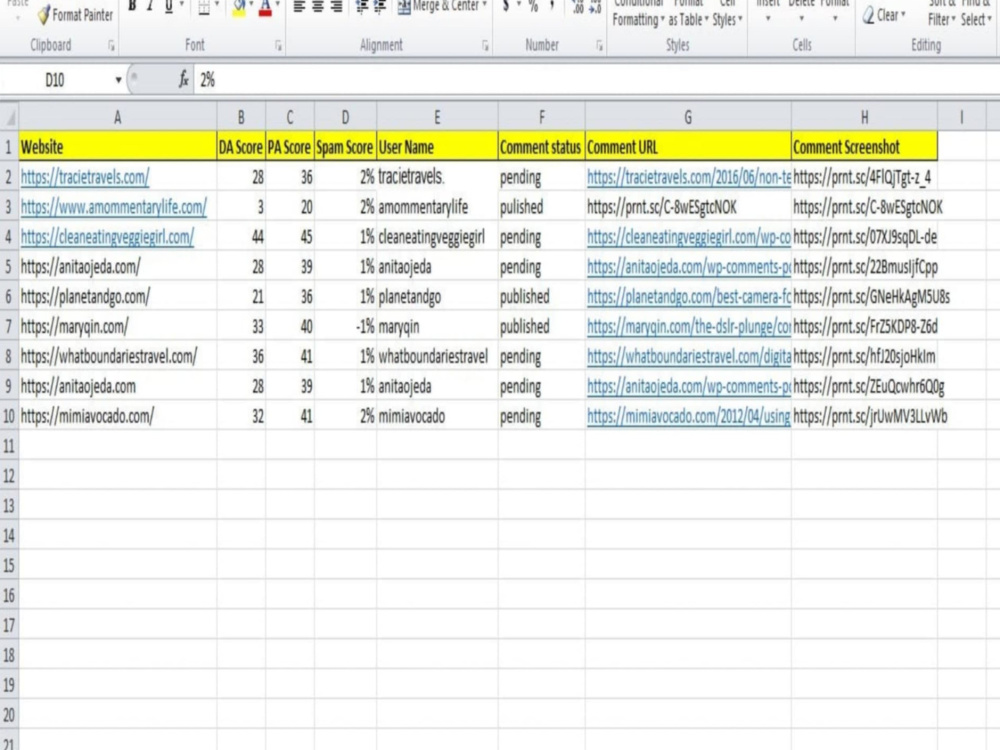
Task: Select the 'Comment Screenshot' header cell
Action: (864, 147)
